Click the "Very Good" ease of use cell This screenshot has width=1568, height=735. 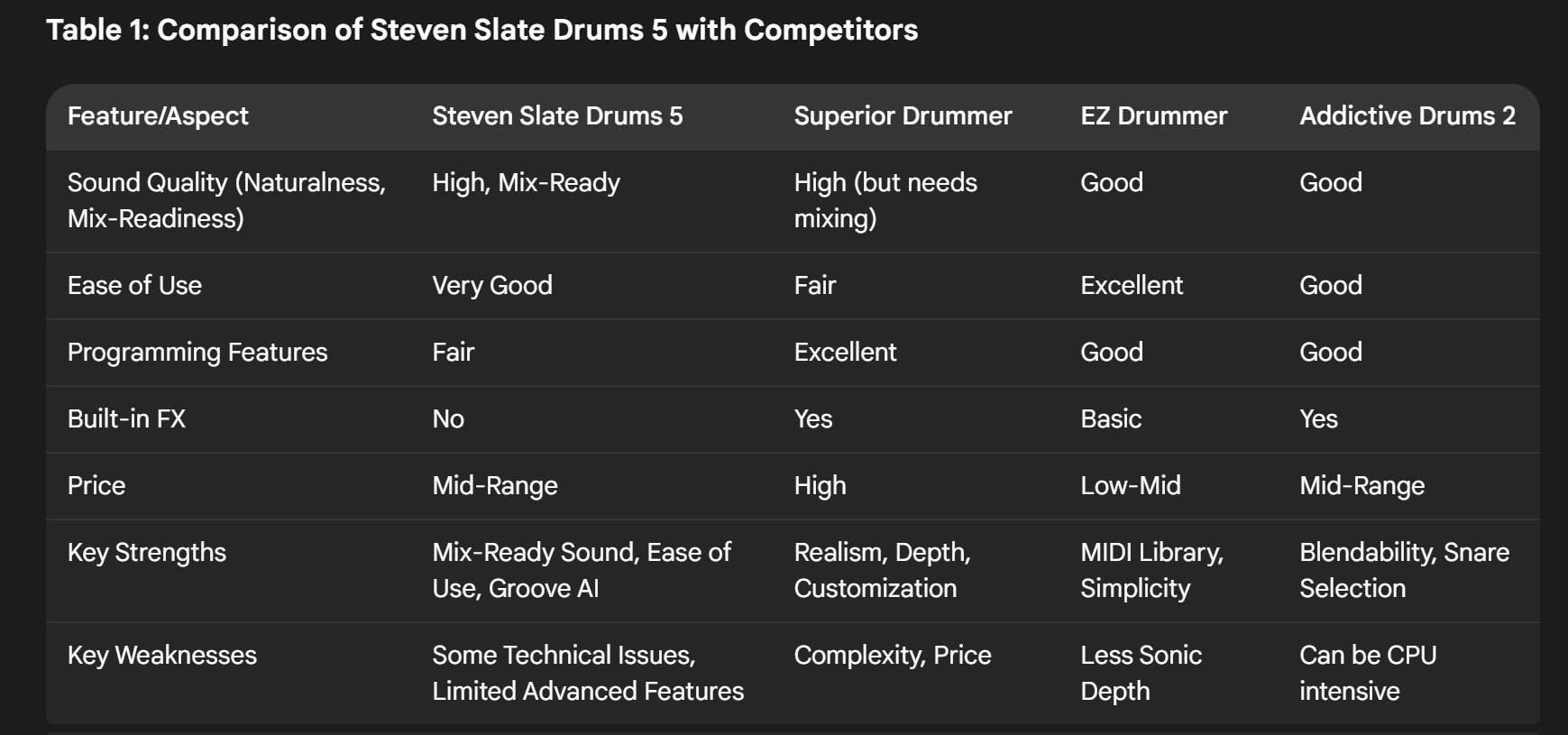click(491, 286)
